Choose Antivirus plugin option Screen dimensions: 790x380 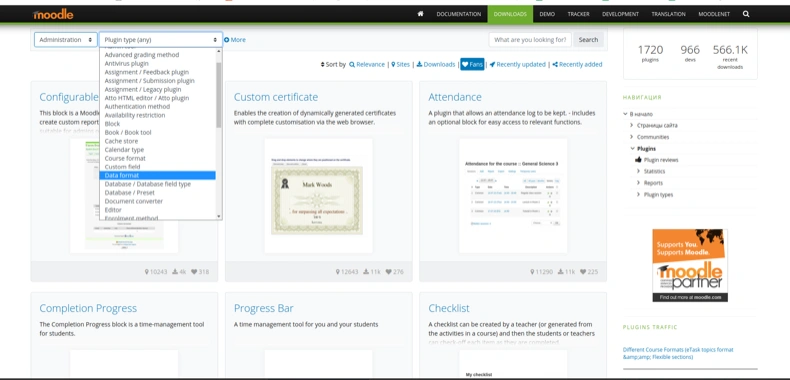(x=158, y=64)
